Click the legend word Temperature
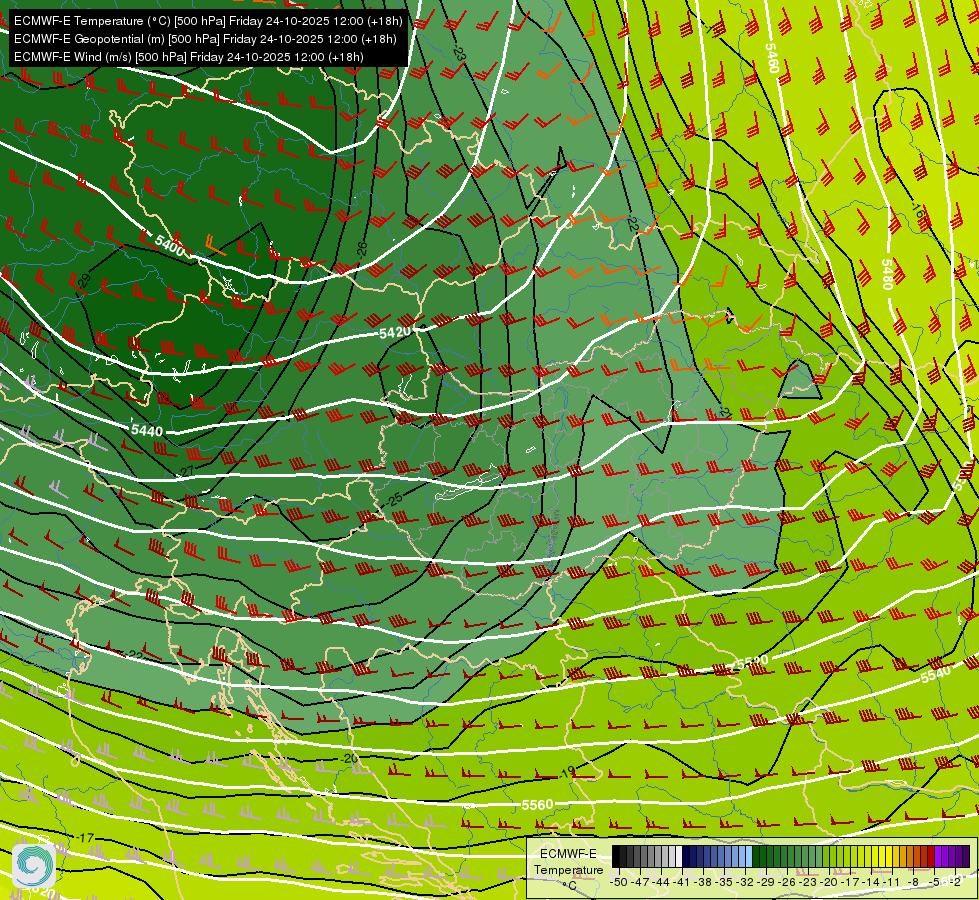The height and width of the screenshot is (900, 979). (x=568, y=870)
